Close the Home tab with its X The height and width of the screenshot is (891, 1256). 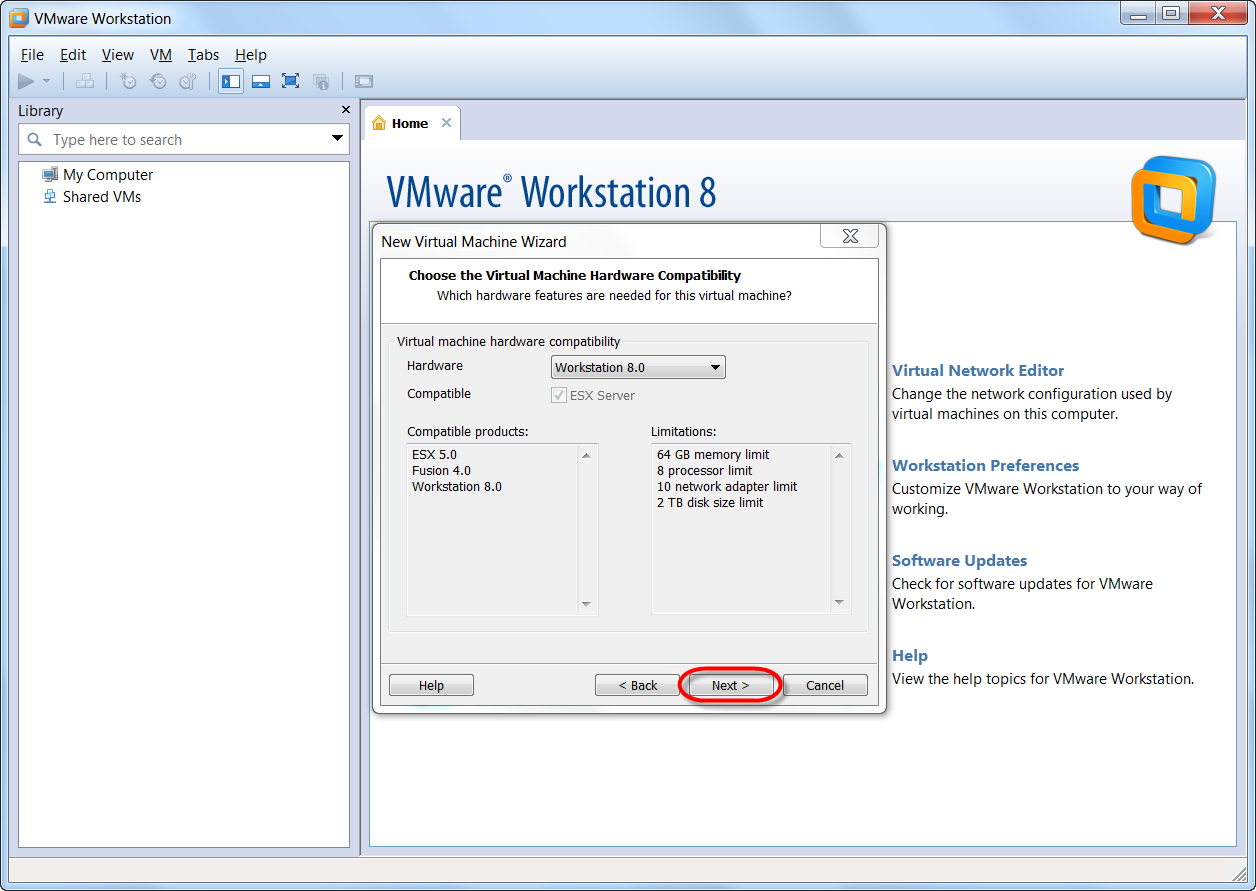point(446,123)
